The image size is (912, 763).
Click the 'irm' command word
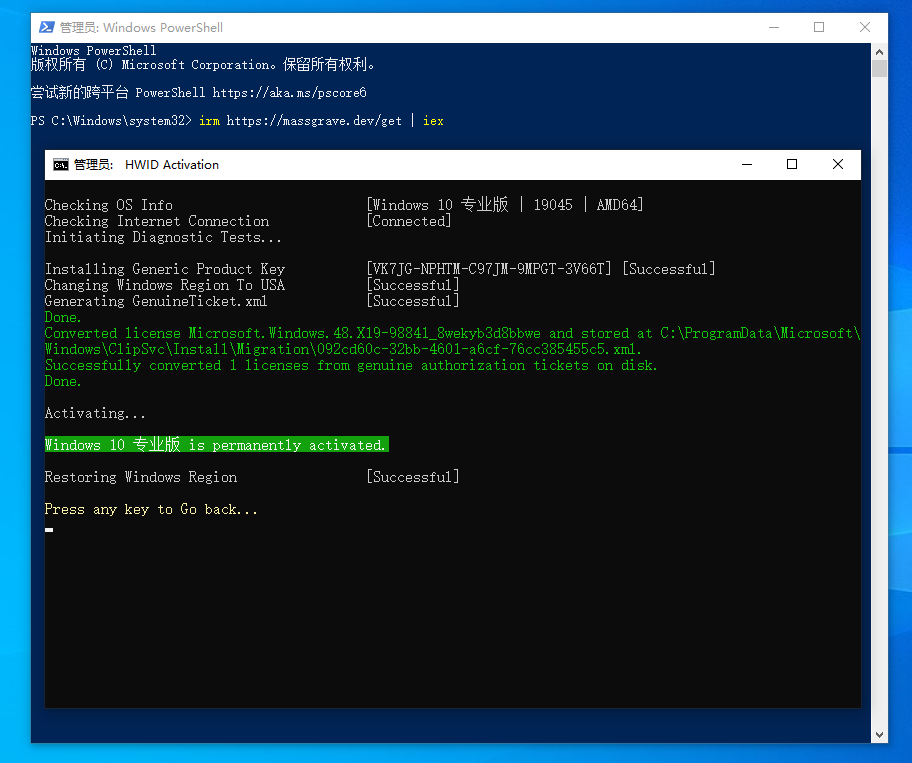(x=209, y=121)
